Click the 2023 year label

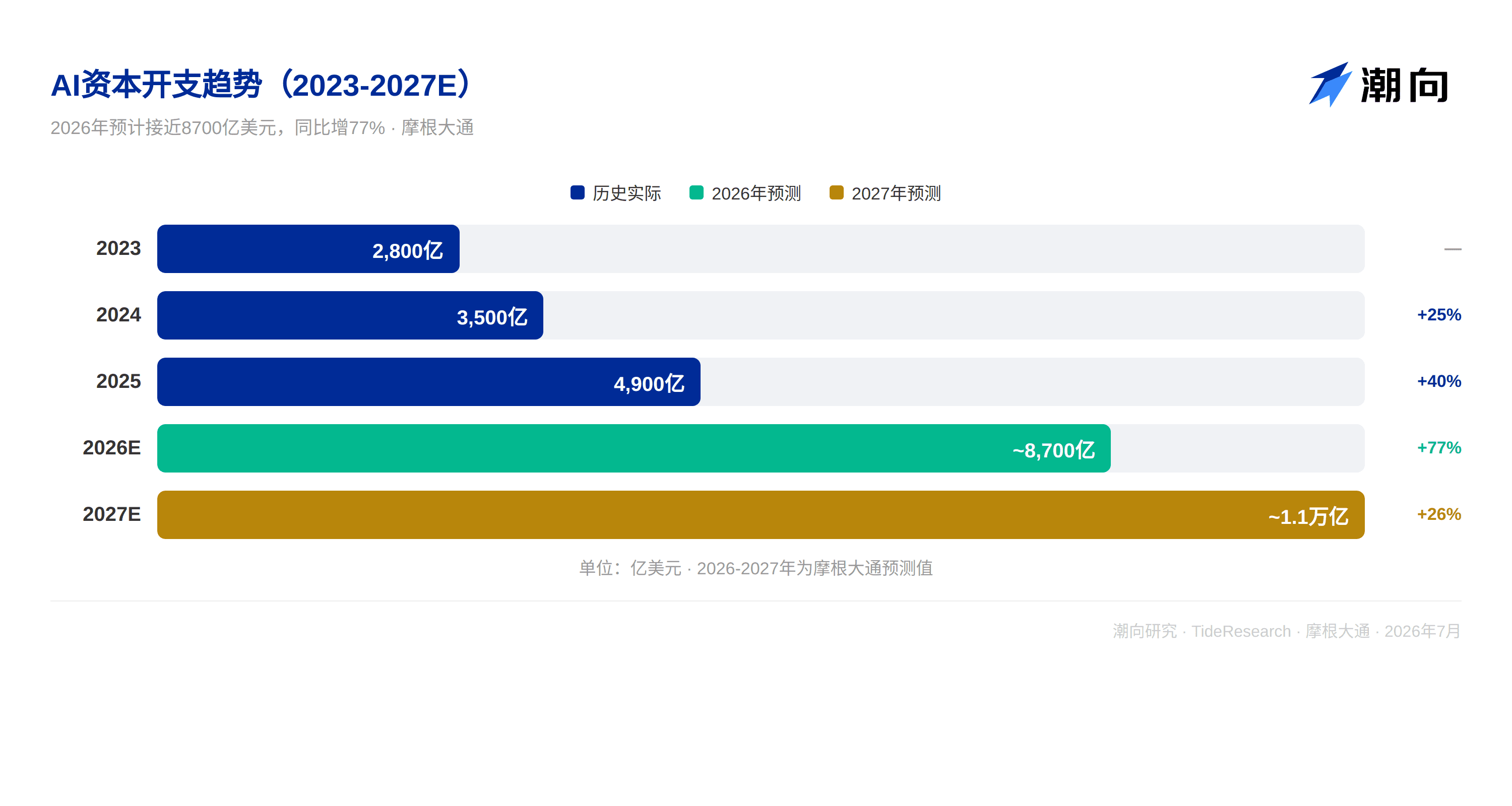click(118, 248)
